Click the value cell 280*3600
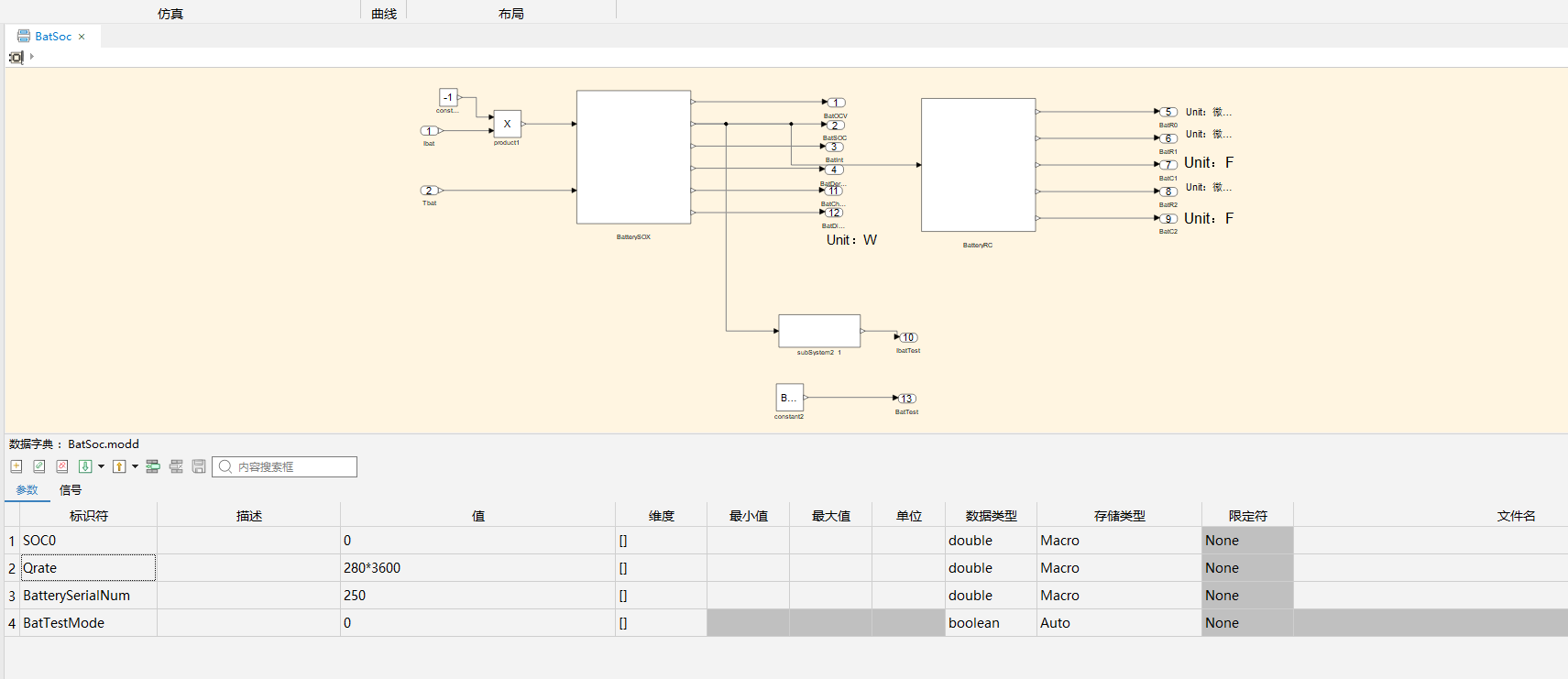The width and height of the screenshot is (1568, 679). point(478,568)
